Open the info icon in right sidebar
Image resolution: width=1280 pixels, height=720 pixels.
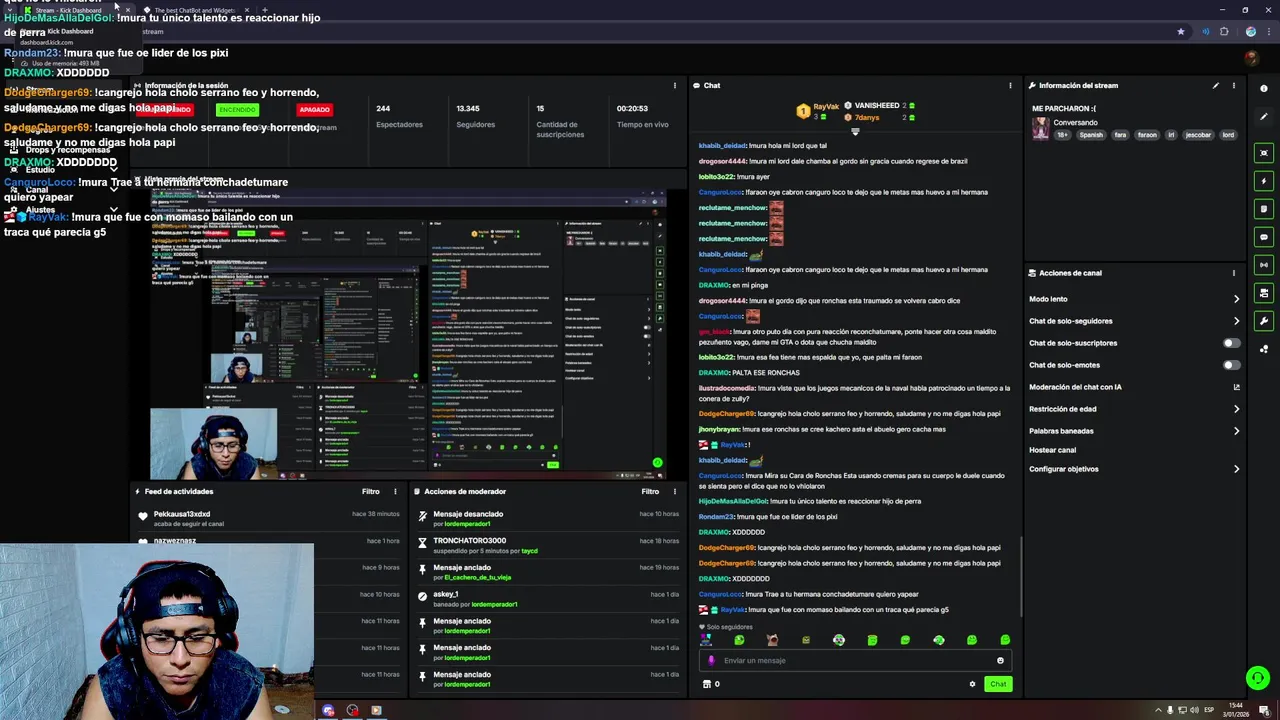(x=1264, y=89)
